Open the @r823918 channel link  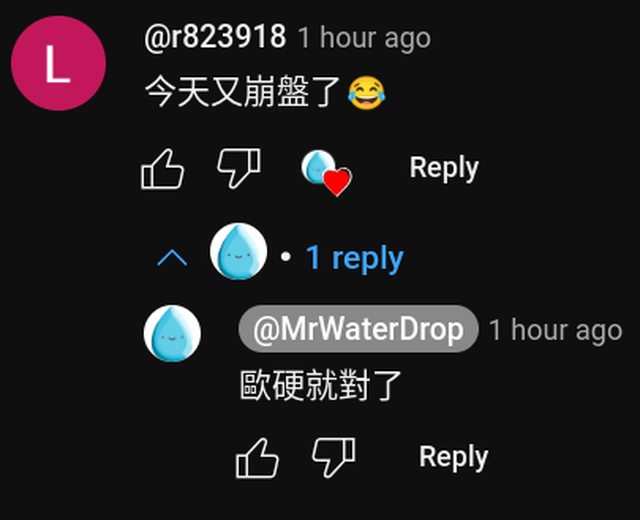tap(215, 37)
